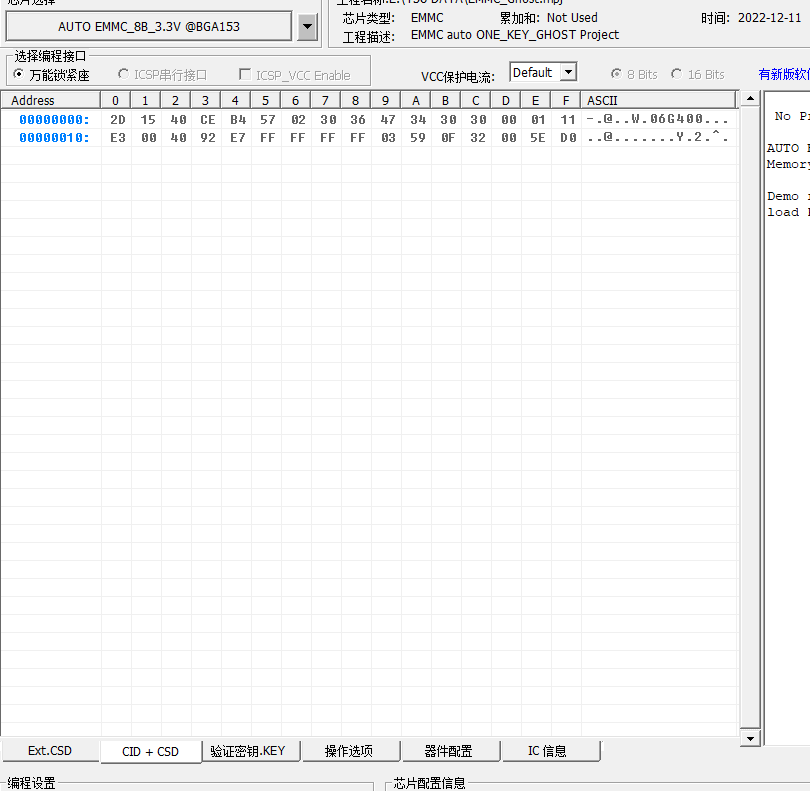The image size is (810, 791).
Task: Select the ICSP串行接口 radio option
Action: tap(124, 75)
